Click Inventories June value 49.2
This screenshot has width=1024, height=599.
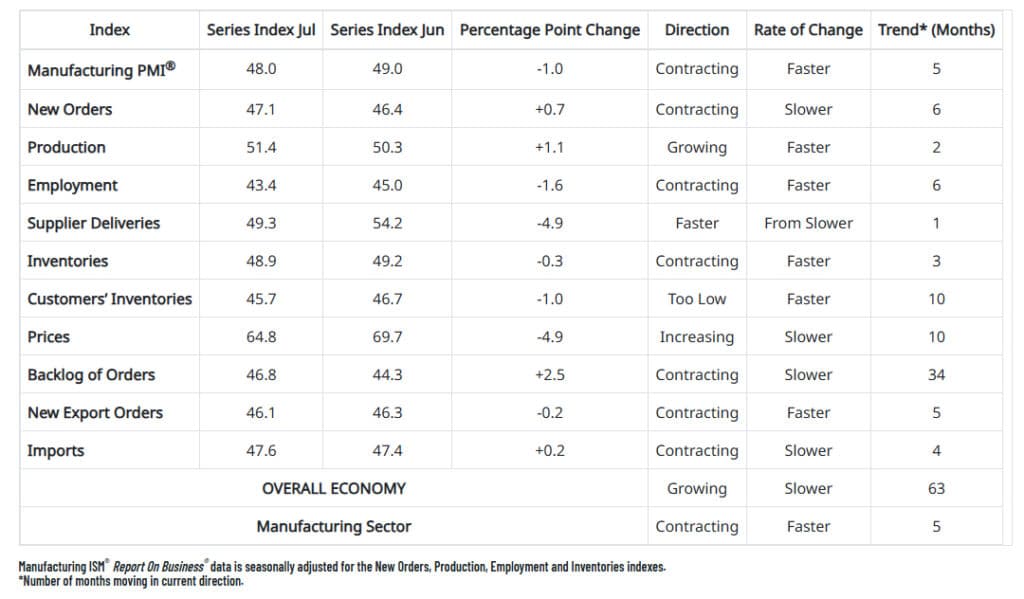click(x=387, y=261)
